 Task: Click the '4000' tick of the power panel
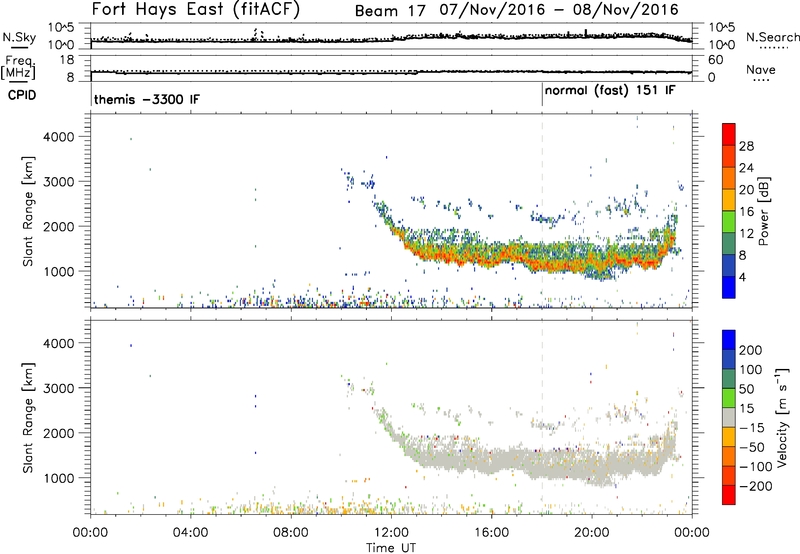coord(58,137)
